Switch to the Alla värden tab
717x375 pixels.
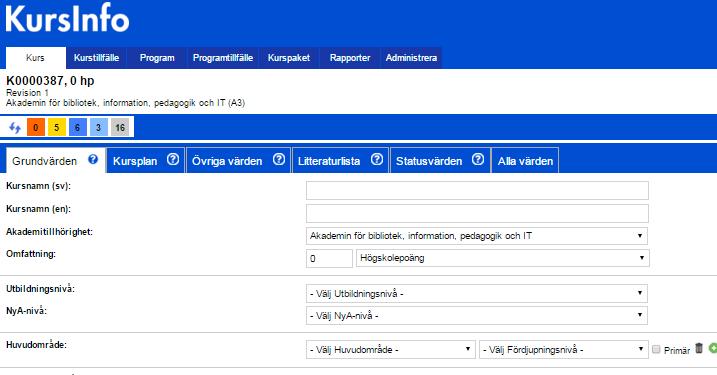pos(525,161)
